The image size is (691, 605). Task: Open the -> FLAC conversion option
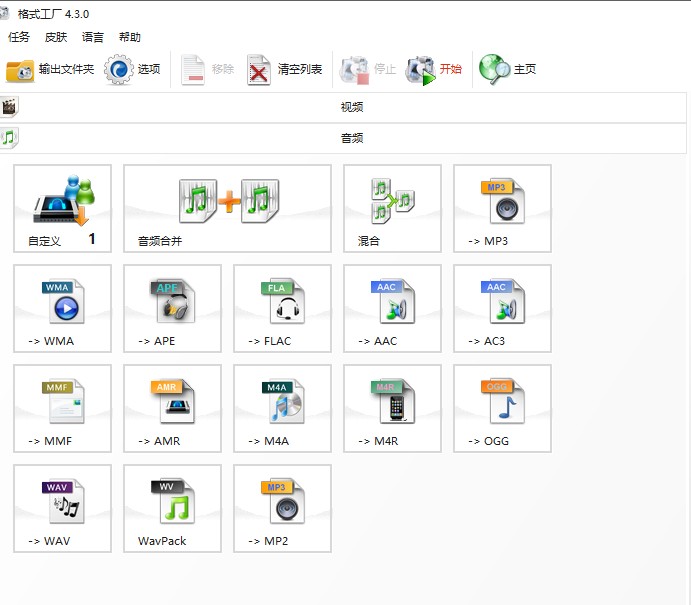click(x=282, y=308)
